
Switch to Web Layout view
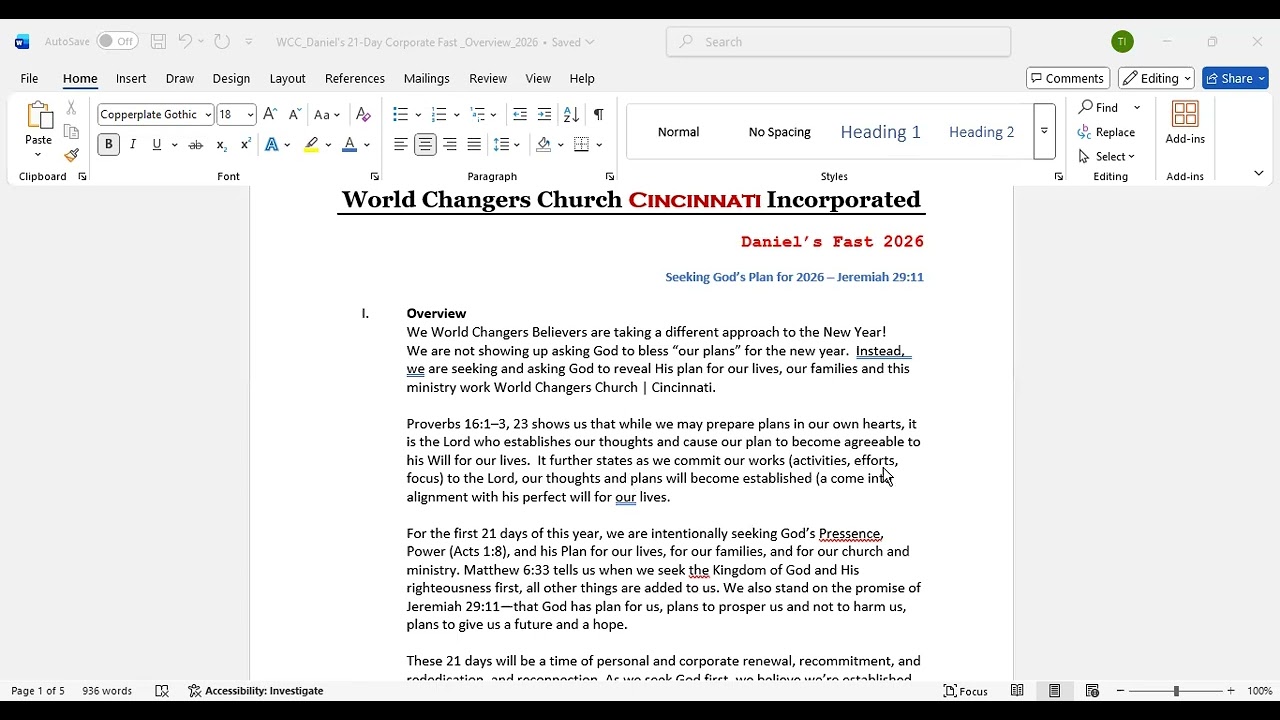click(1092, 691)
